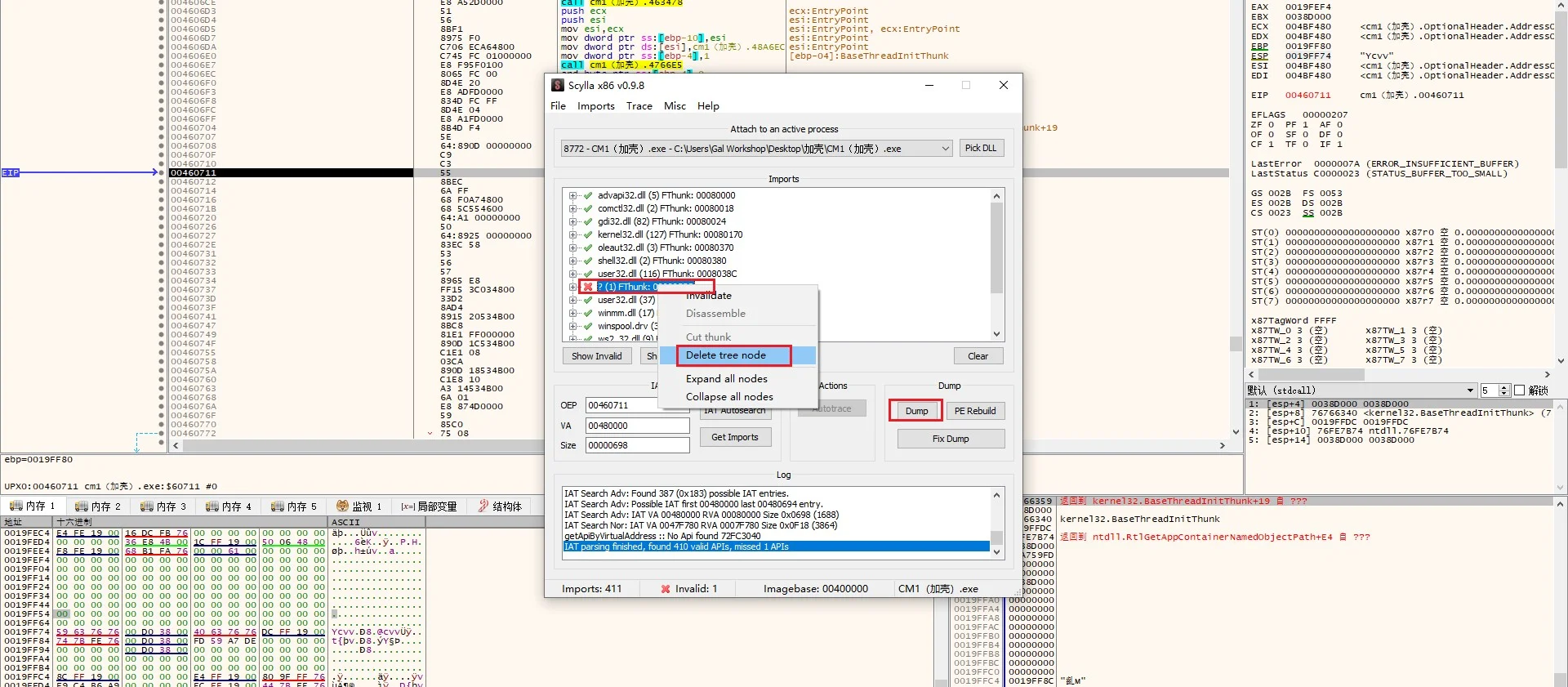1568x687 pixels.
Task: Click green check icon beside winspool.drv
Action: (588, 326)
